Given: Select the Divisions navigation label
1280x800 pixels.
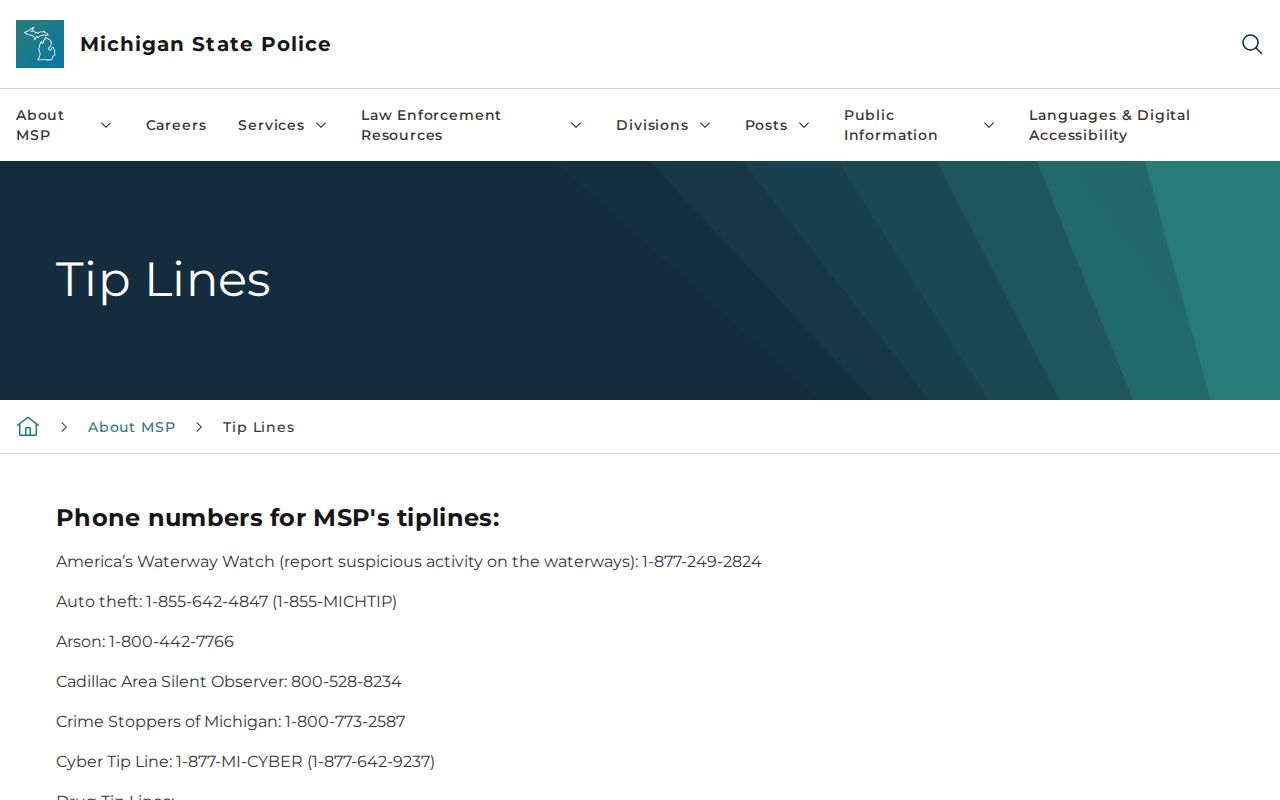Looking at the screenshot, I should click(x=652, y=125).
